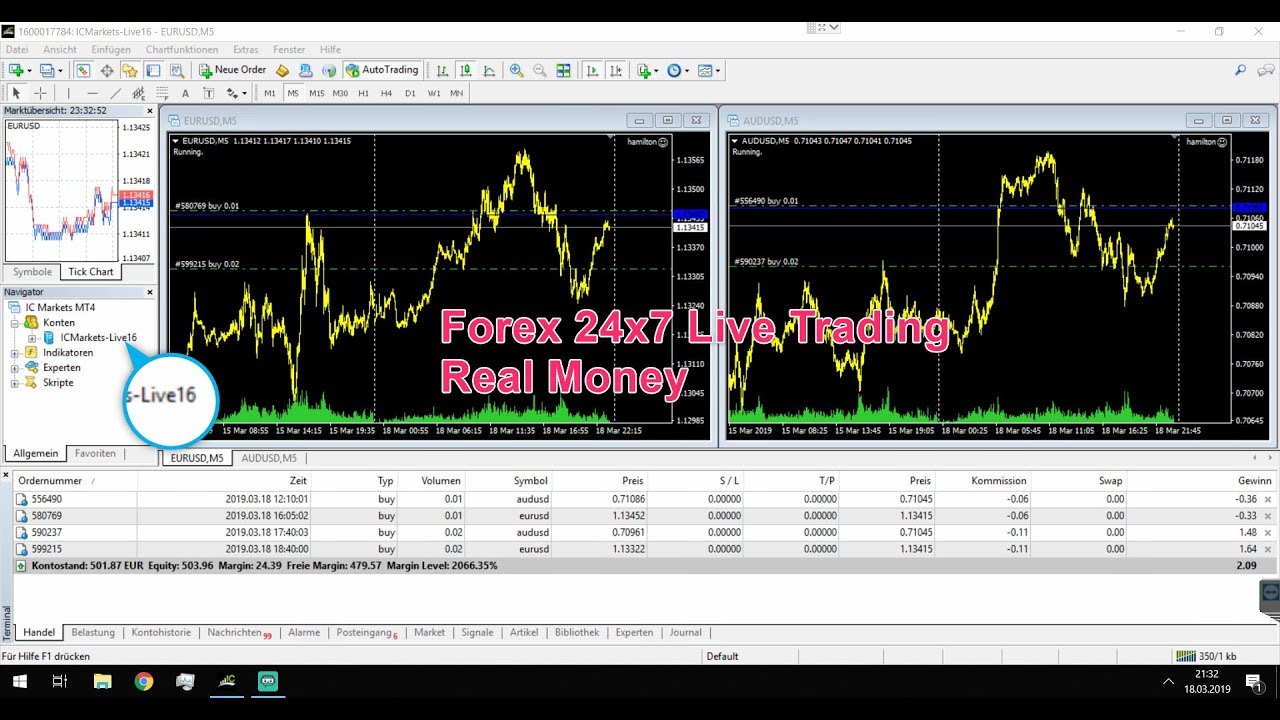Click the Neue Order button
Screen dimensions: 1280x720
coord(233,70)
